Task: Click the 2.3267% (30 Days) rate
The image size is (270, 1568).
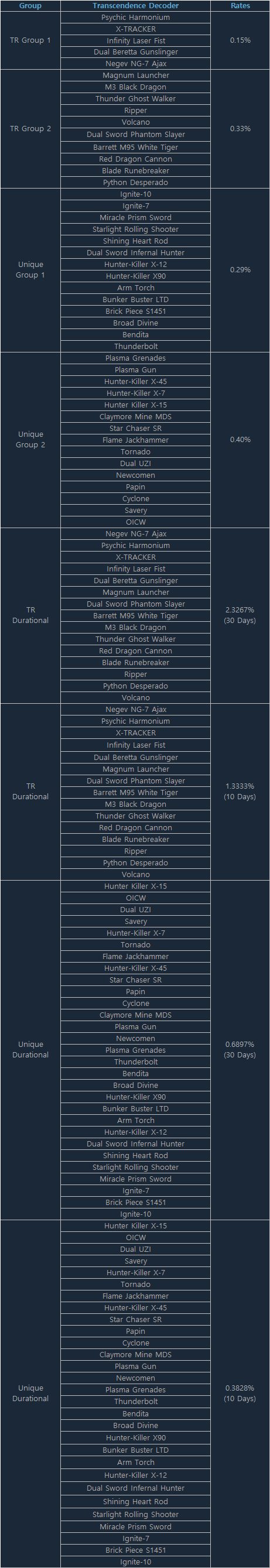Action: (240, 615)
